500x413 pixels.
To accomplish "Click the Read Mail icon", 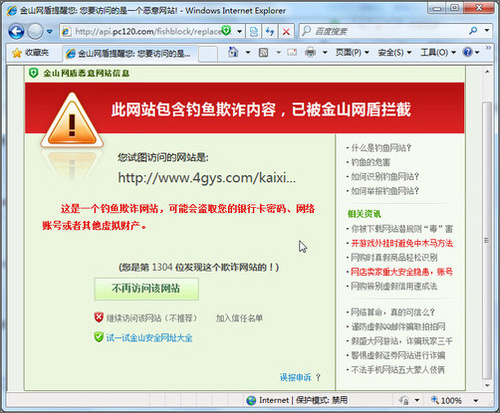I will pyautogui.click(x=292, y=52).
